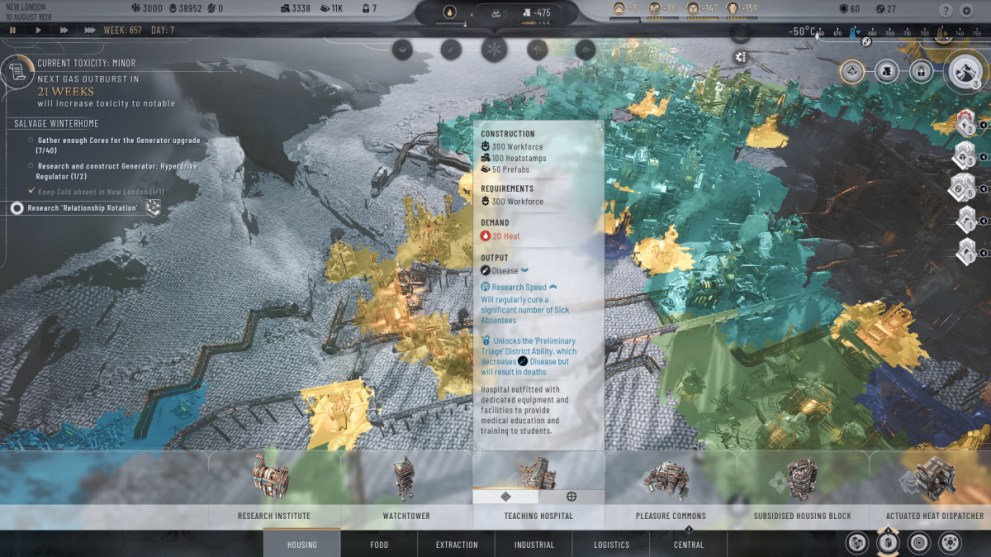Viewport: 991px width, 557px height.
Task: Toggle the Keep Cold absent objective checkbox
Action: [31, 190]
